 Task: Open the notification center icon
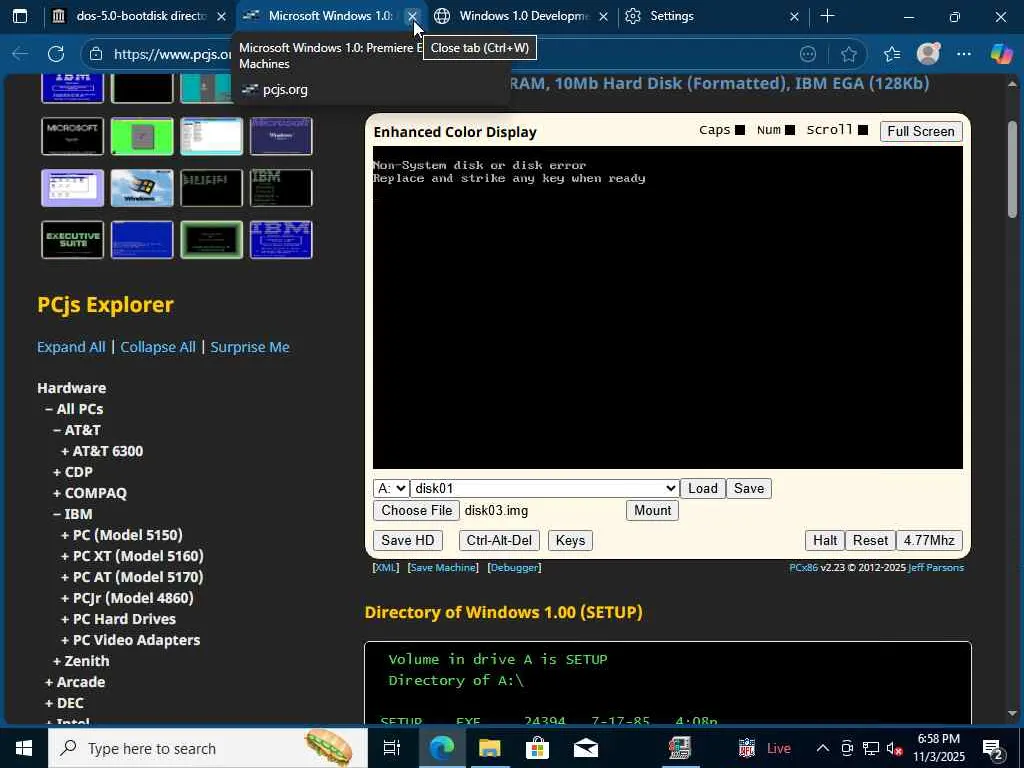point(993,748)
